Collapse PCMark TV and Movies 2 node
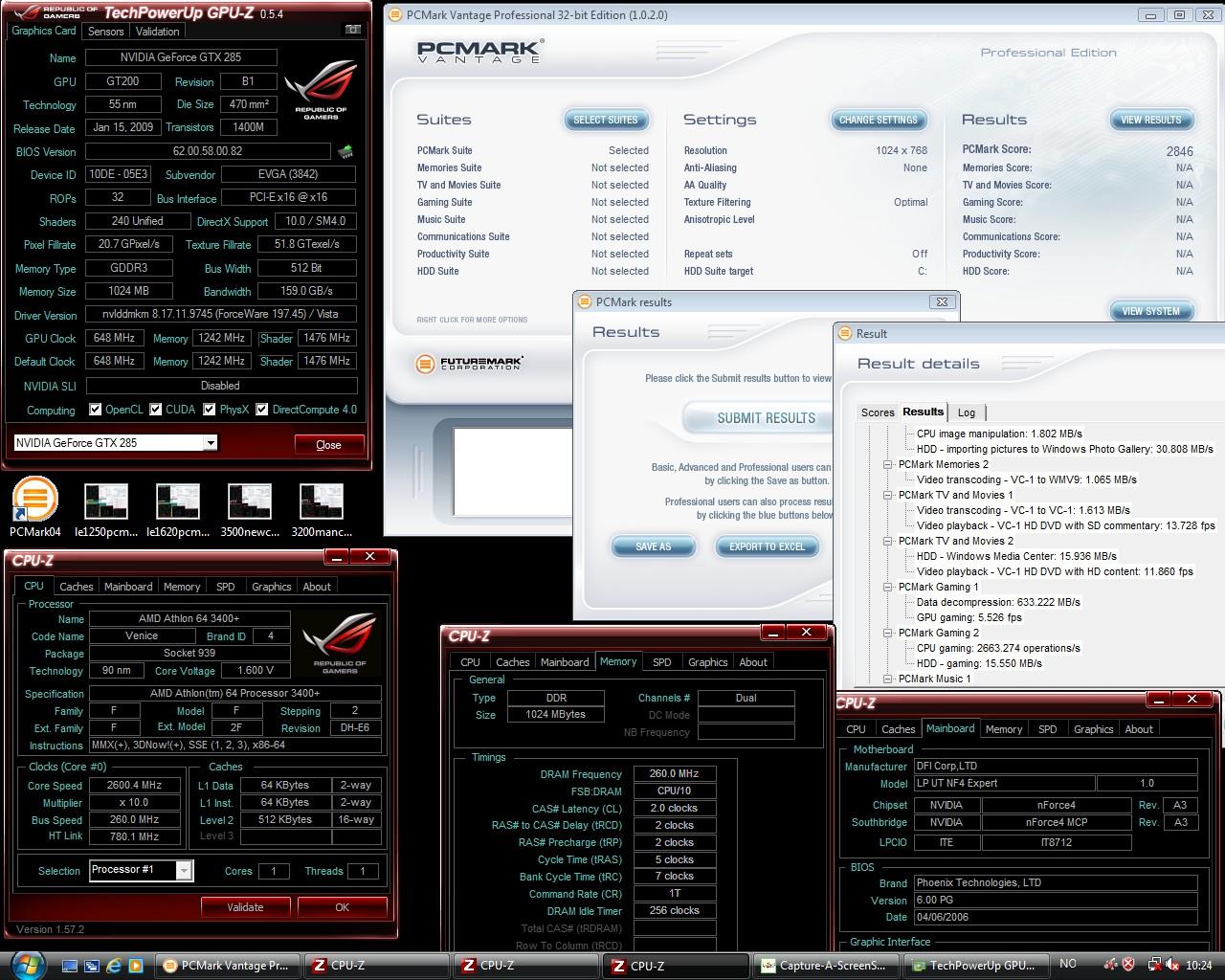Image resolution: width=1225 pixels, height=980 pixels. coord(887,541)
